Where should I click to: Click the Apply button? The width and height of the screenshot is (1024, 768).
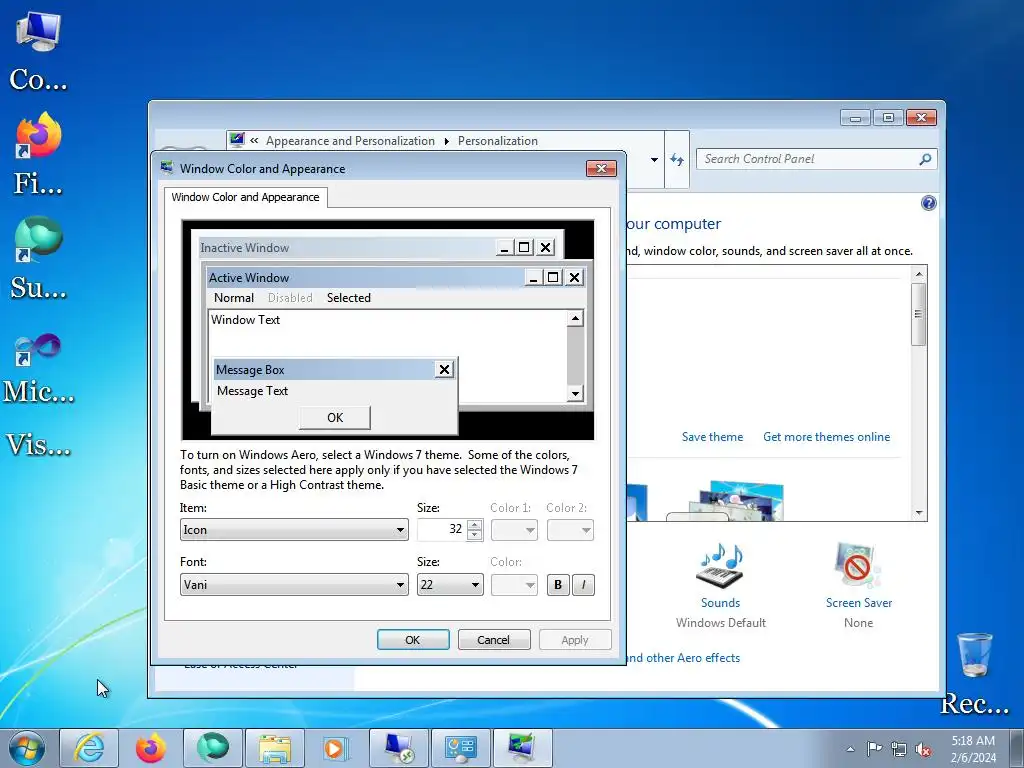(575, 640)
